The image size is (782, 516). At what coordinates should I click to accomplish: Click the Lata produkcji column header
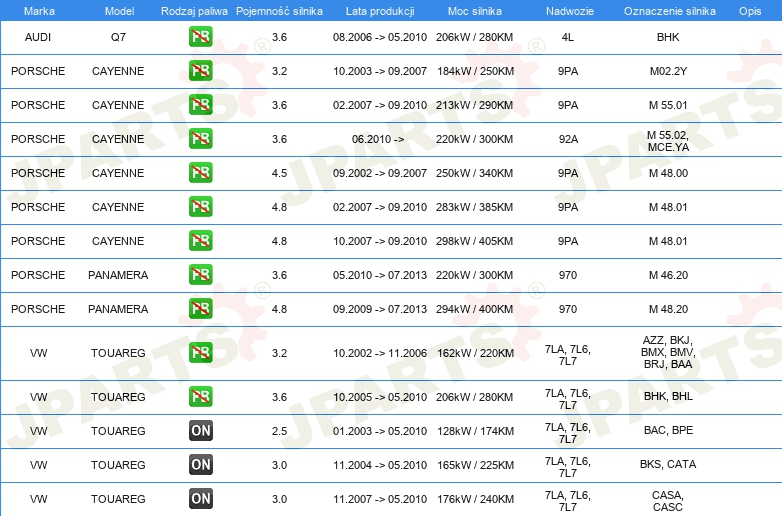click(x=380, y=11)
